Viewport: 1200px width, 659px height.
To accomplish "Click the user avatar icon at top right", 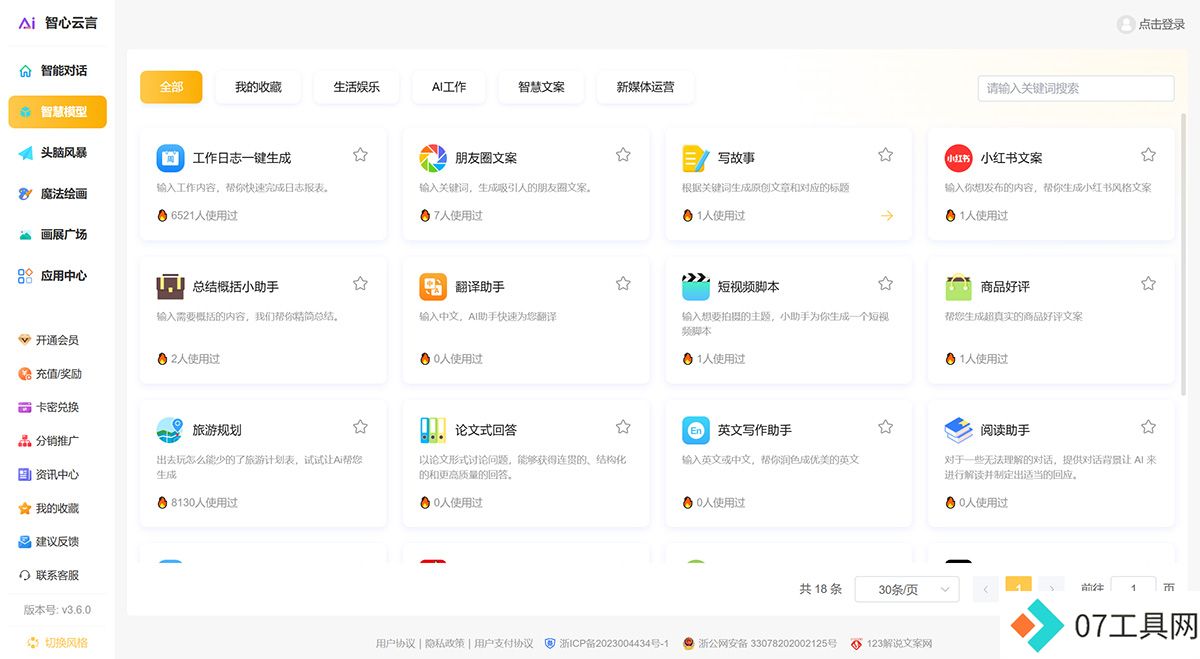I will [x=1126, y=24].
